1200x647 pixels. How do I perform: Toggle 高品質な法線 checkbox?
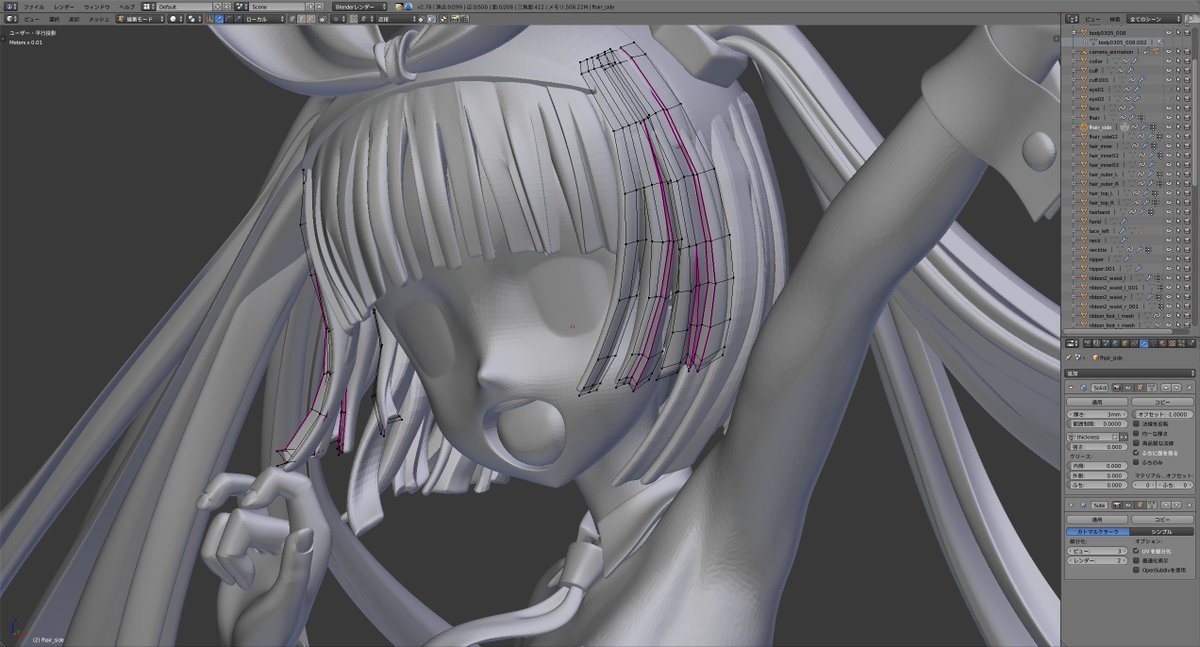coord(1136,443)
